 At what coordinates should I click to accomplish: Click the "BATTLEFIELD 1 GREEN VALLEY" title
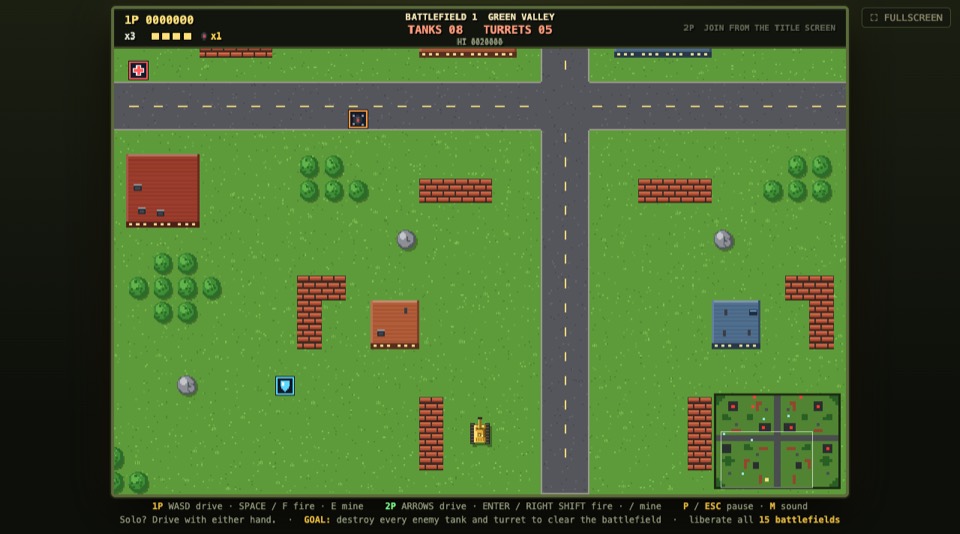(x=480, y=17)
